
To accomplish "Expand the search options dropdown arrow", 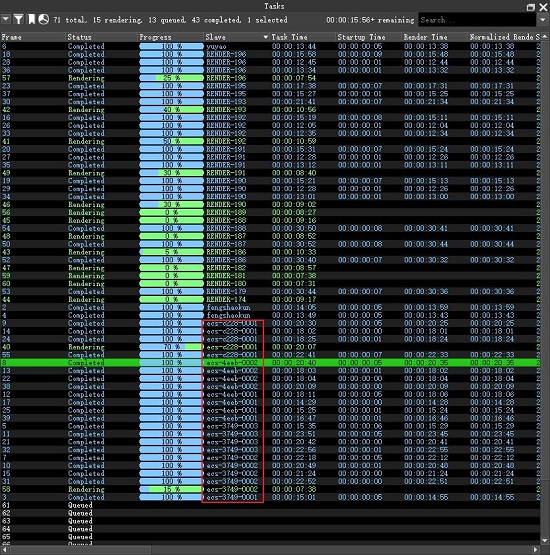I will point(543,20).
